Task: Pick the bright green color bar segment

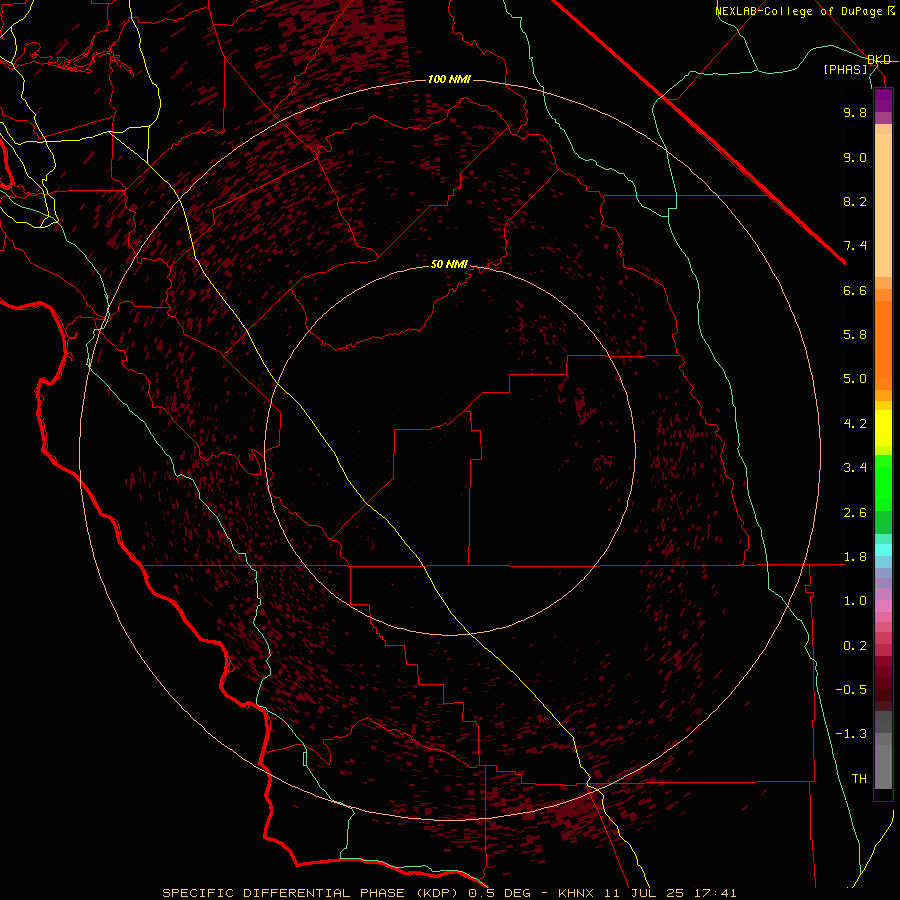Action: click(x=883, y=483)
